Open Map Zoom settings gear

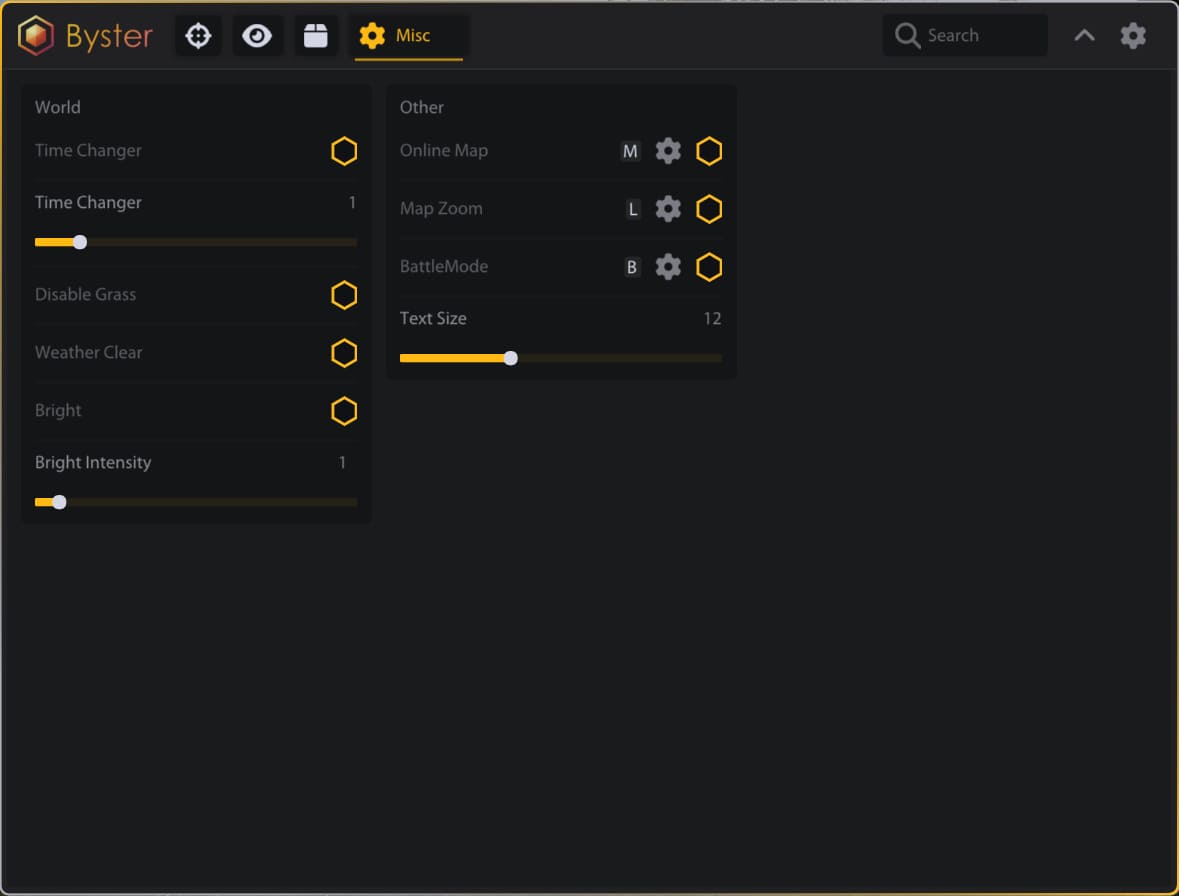(x=668, y=209)
